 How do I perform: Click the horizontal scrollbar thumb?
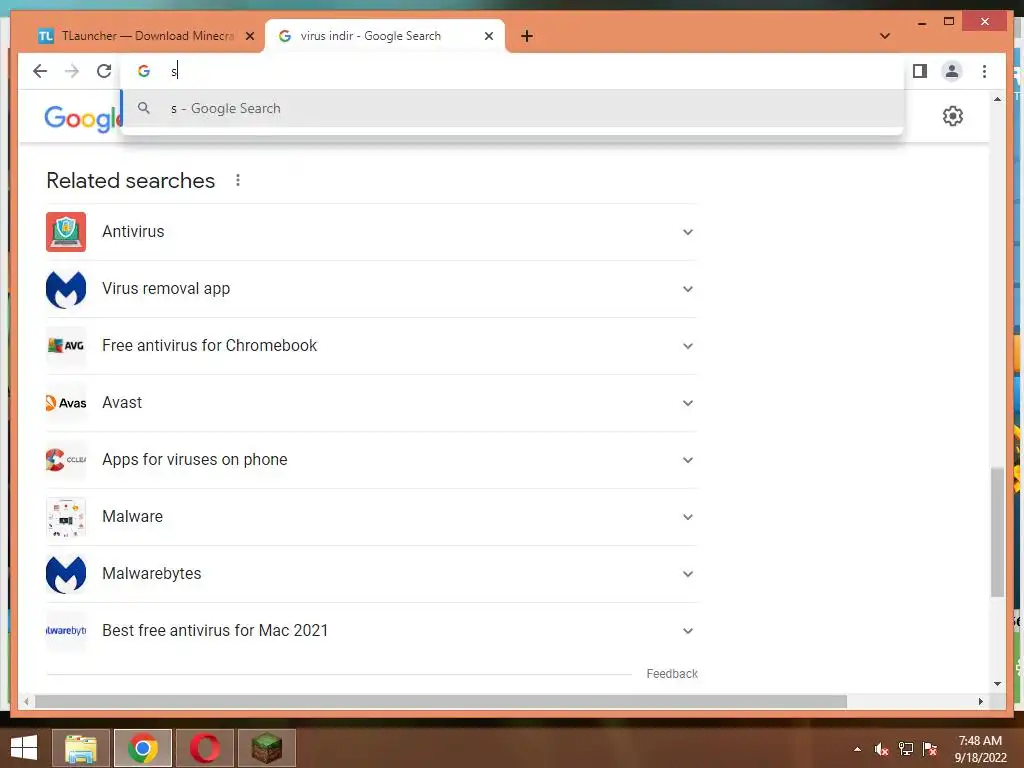441,701
